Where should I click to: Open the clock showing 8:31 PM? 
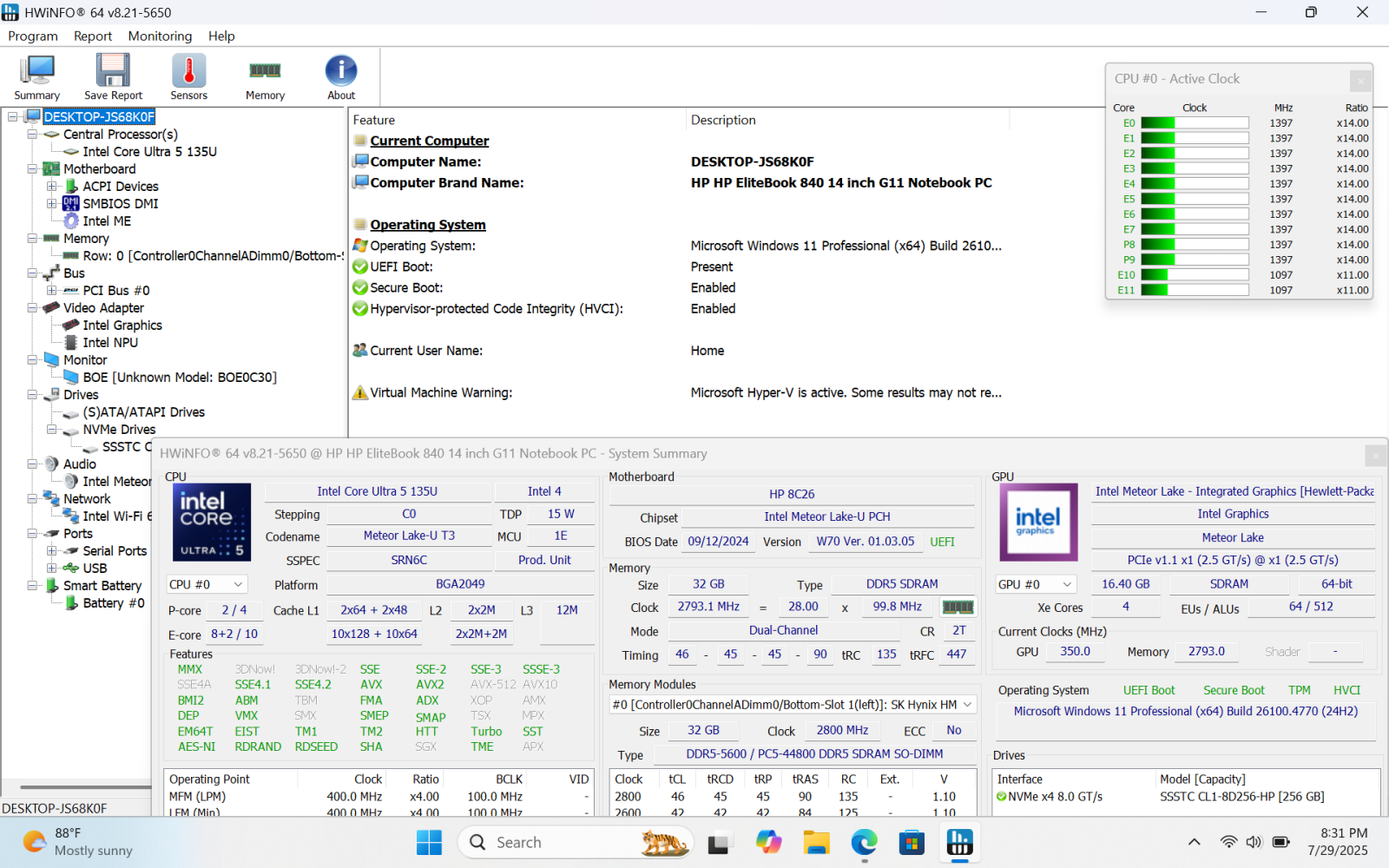coord(1337,842)
